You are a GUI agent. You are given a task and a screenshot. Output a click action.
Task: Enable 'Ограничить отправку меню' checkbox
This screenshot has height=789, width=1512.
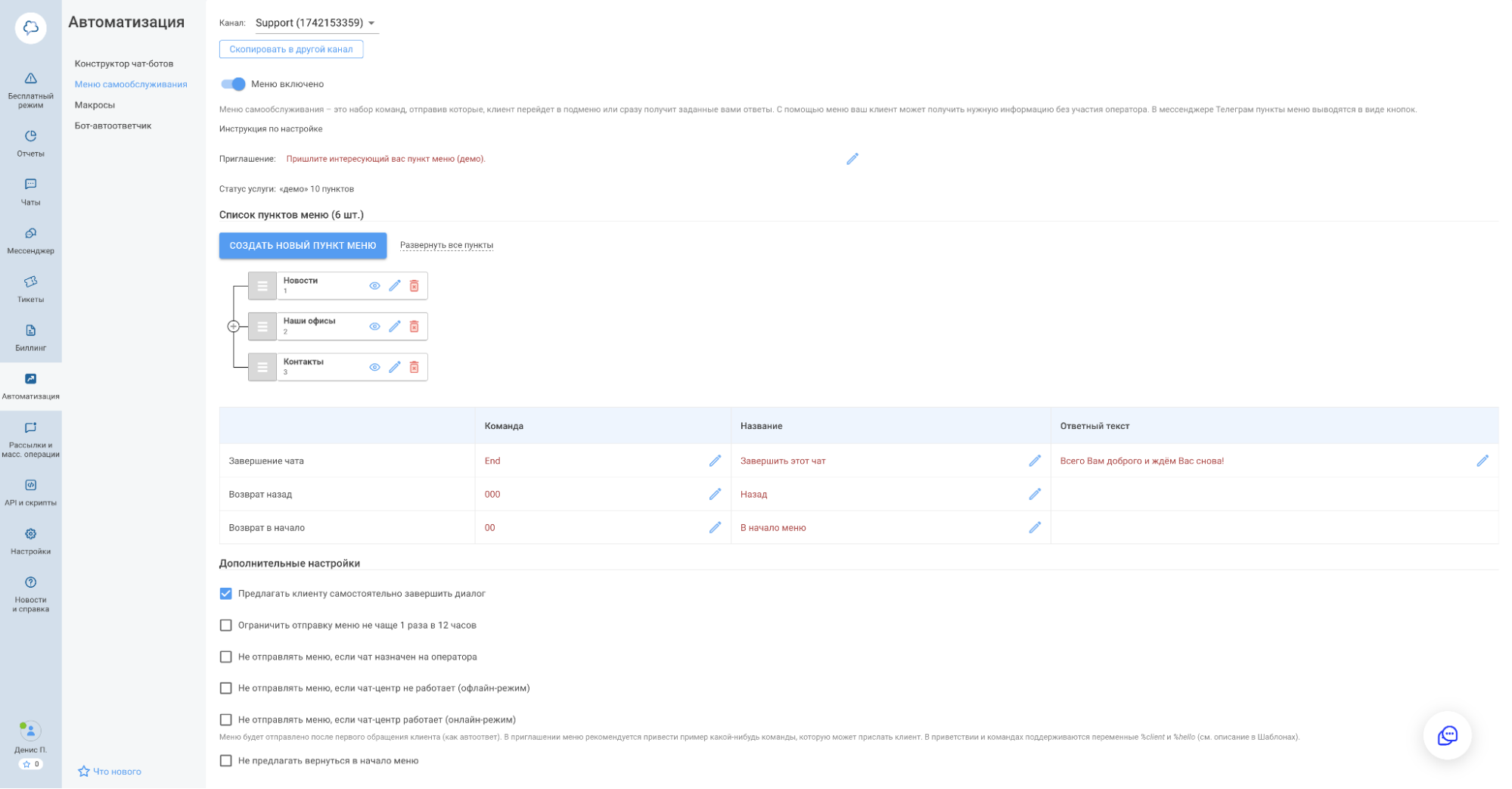(226, 626)
